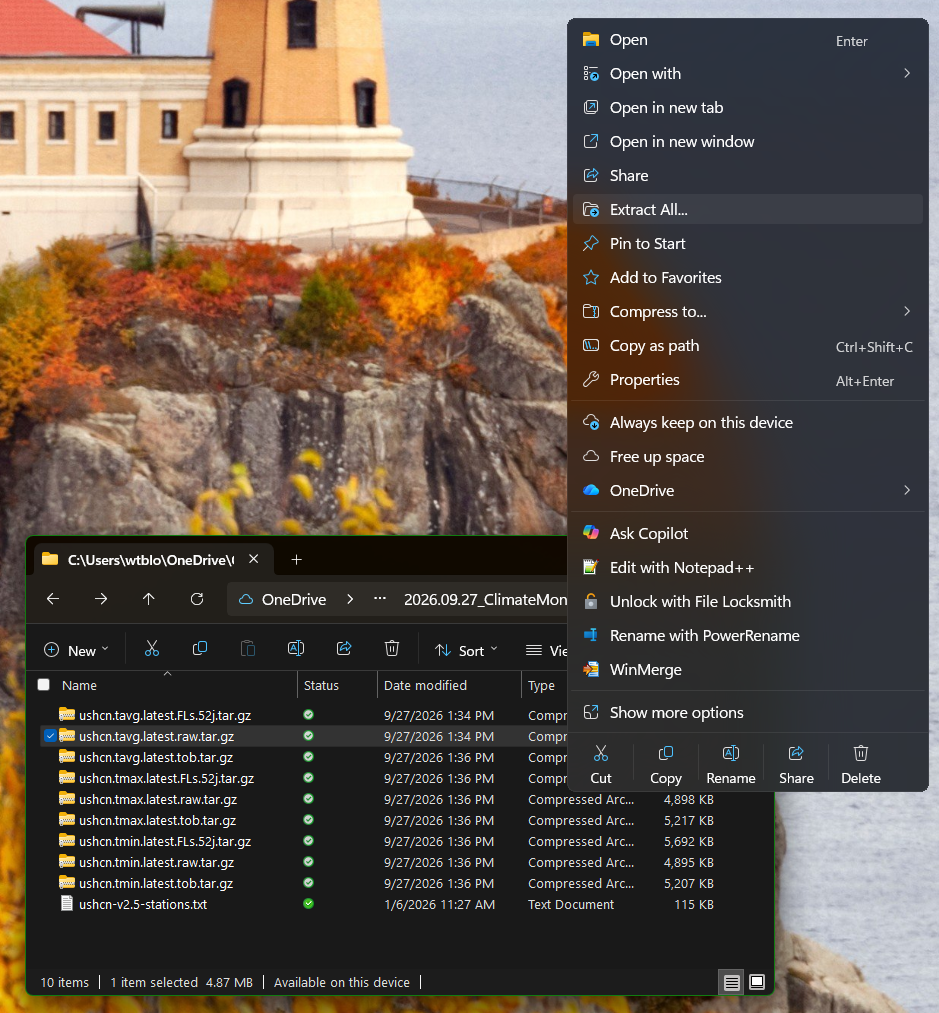Click Show more options
Viewport: 939px width, 1013px height.
pos(748,712)
